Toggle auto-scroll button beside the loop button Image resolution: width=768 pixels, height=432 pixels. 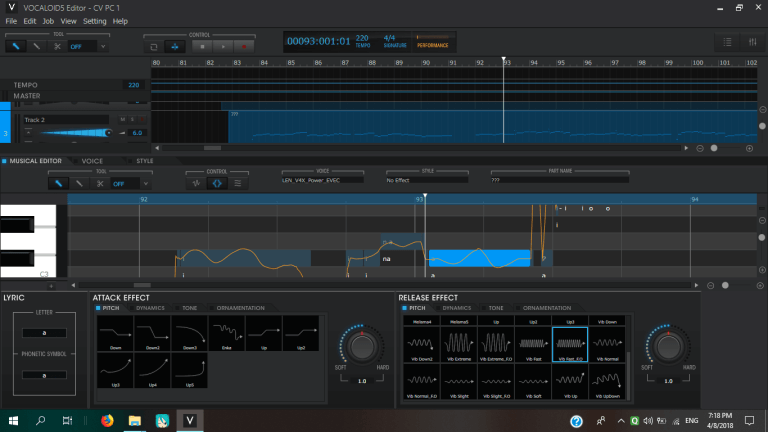click(x=174, y=47)
